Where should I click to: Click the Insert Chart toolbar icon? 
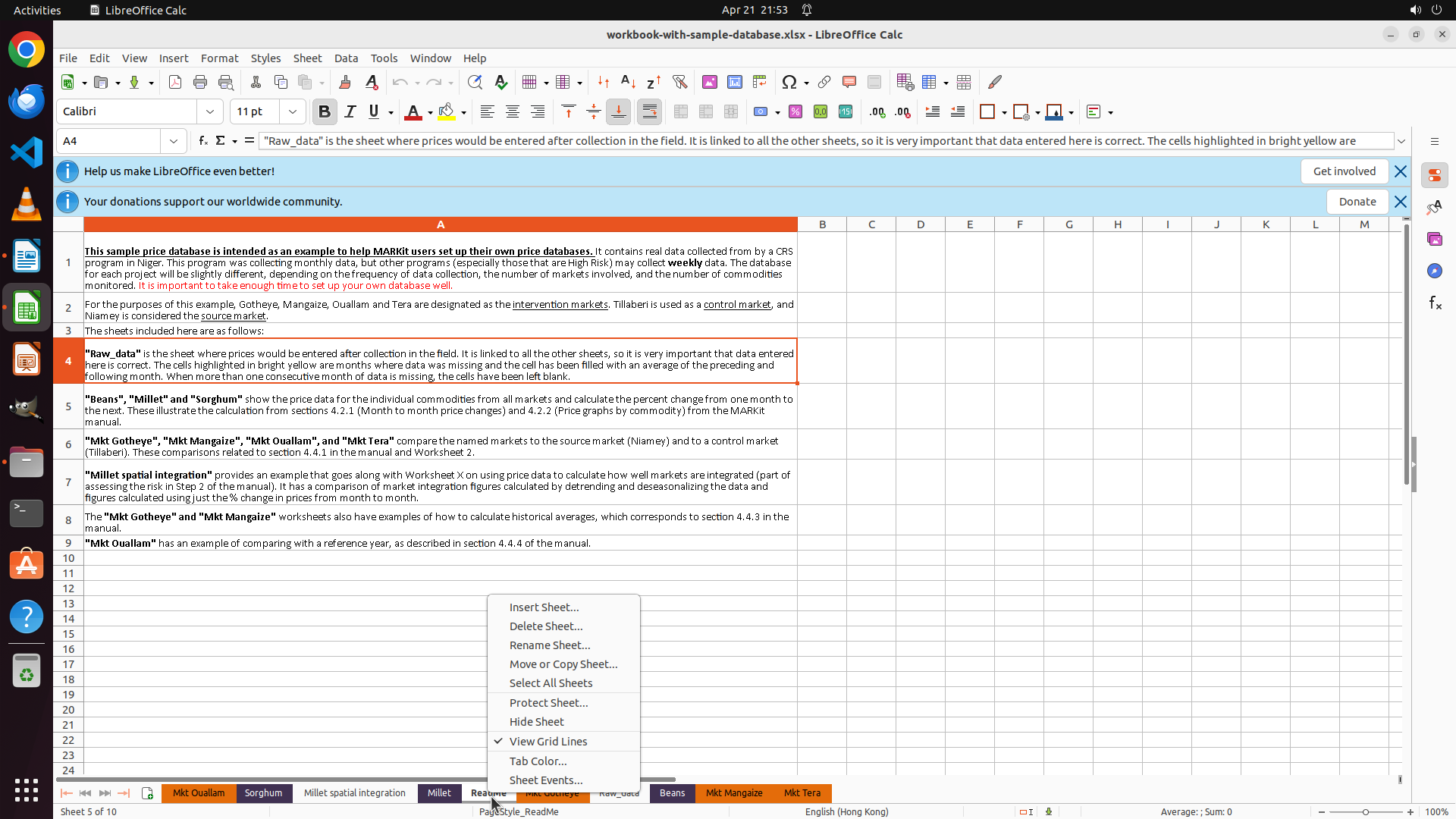735,82
